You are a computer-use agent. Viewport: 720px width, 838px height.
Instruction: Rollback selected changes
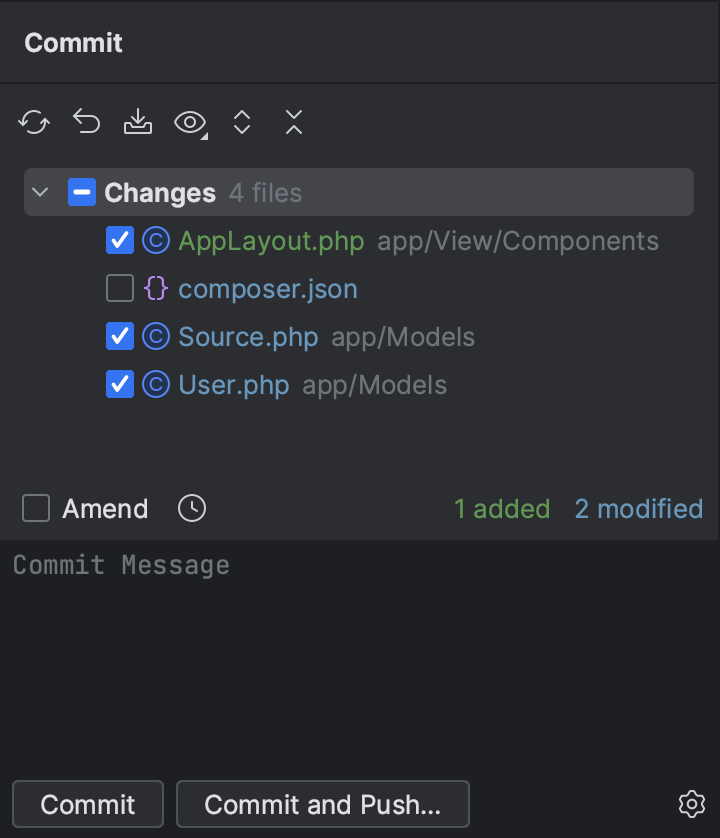[x=86, y=122]
